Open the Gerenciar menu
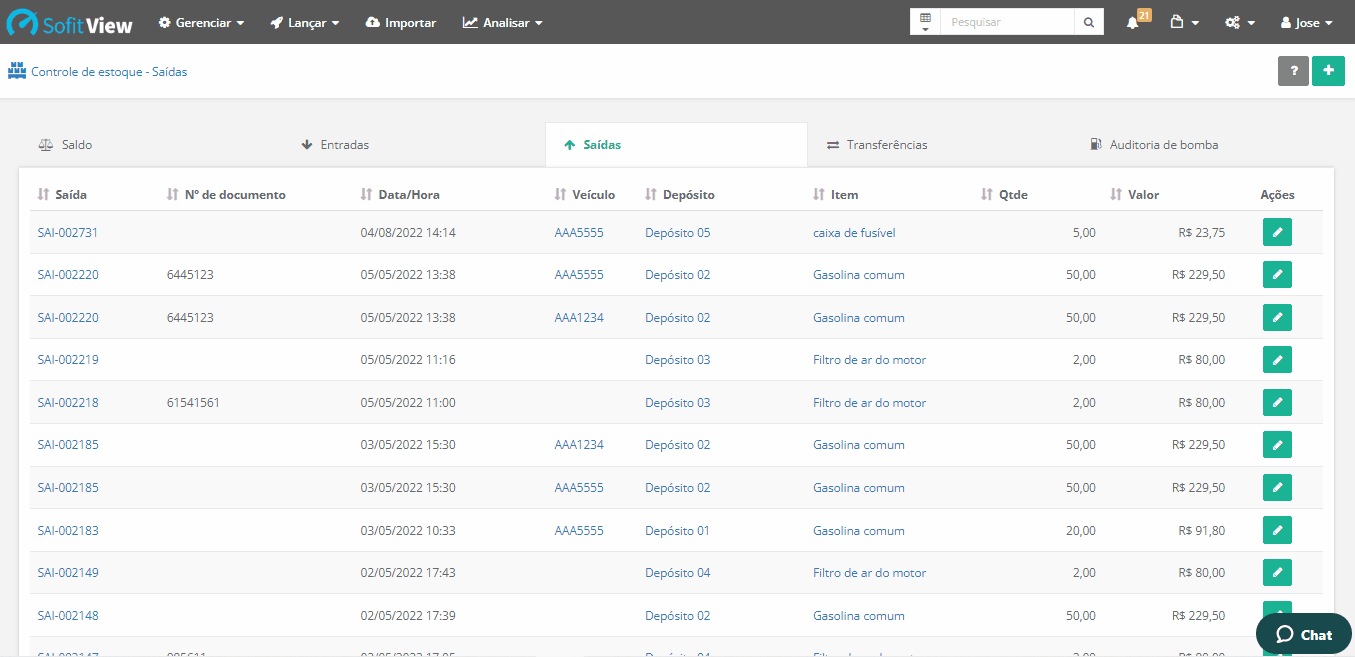The image size is (1355, 657). (x=201, y=22)
